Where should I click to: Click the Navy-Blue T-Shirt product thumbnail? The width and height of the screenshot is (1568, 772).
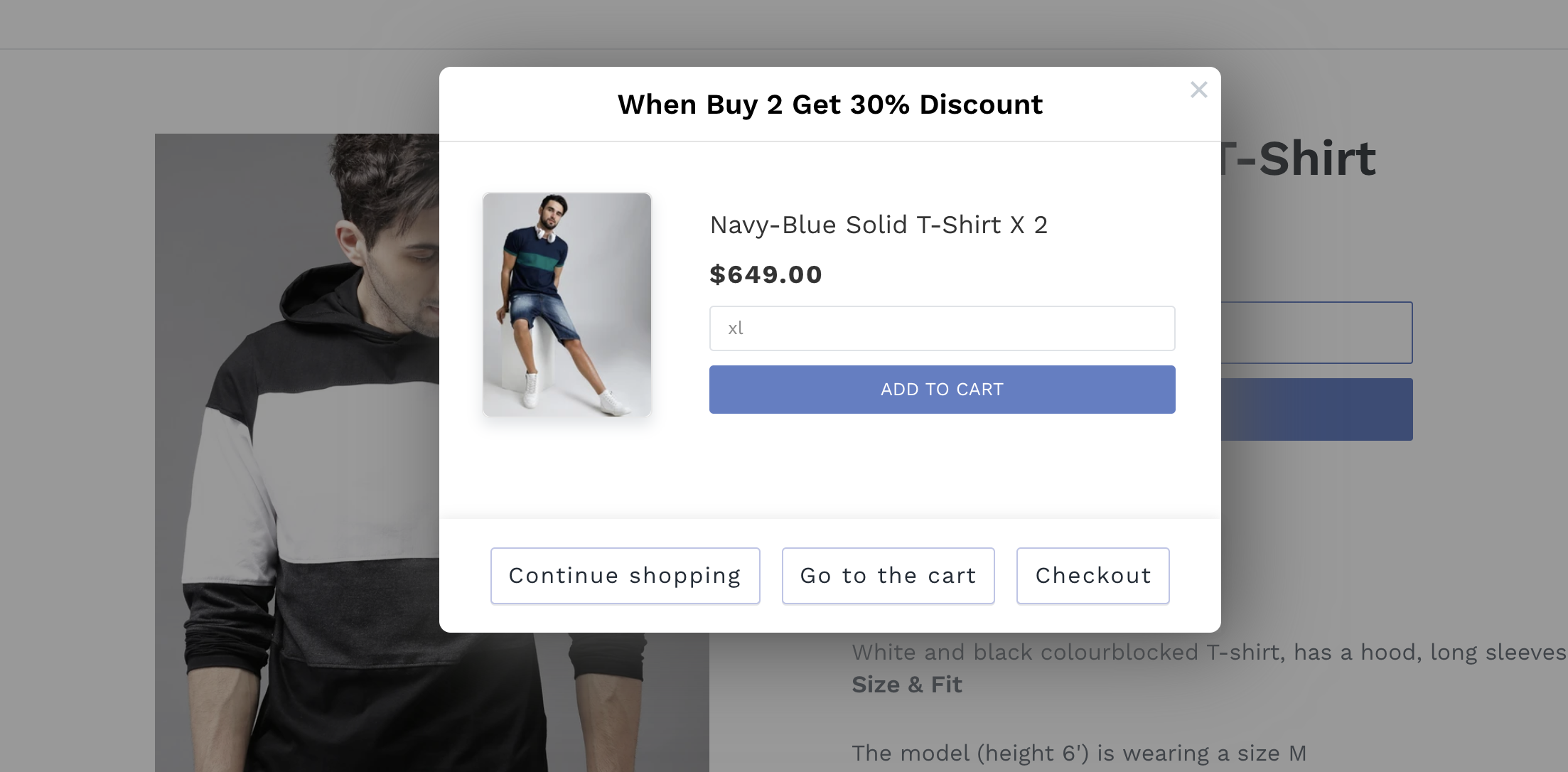[567, 304]
